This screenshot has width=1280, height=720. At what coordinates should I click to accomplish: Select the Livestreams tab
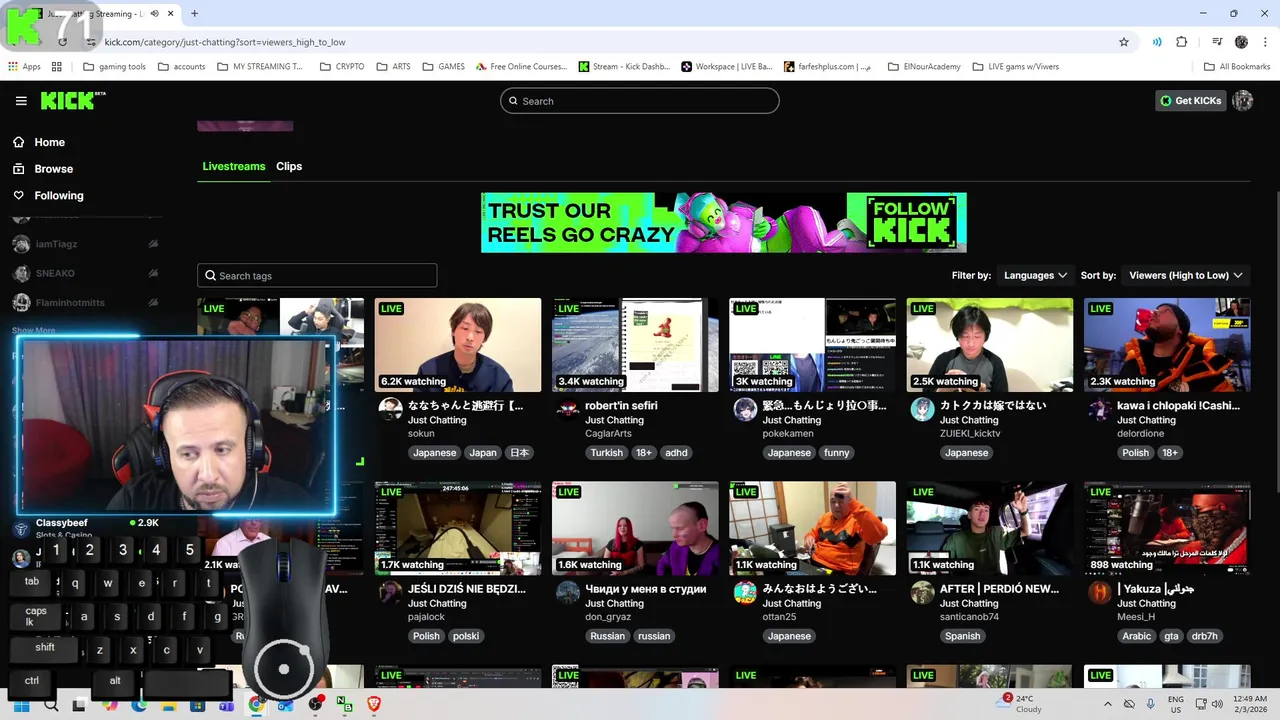pos(234,166)
